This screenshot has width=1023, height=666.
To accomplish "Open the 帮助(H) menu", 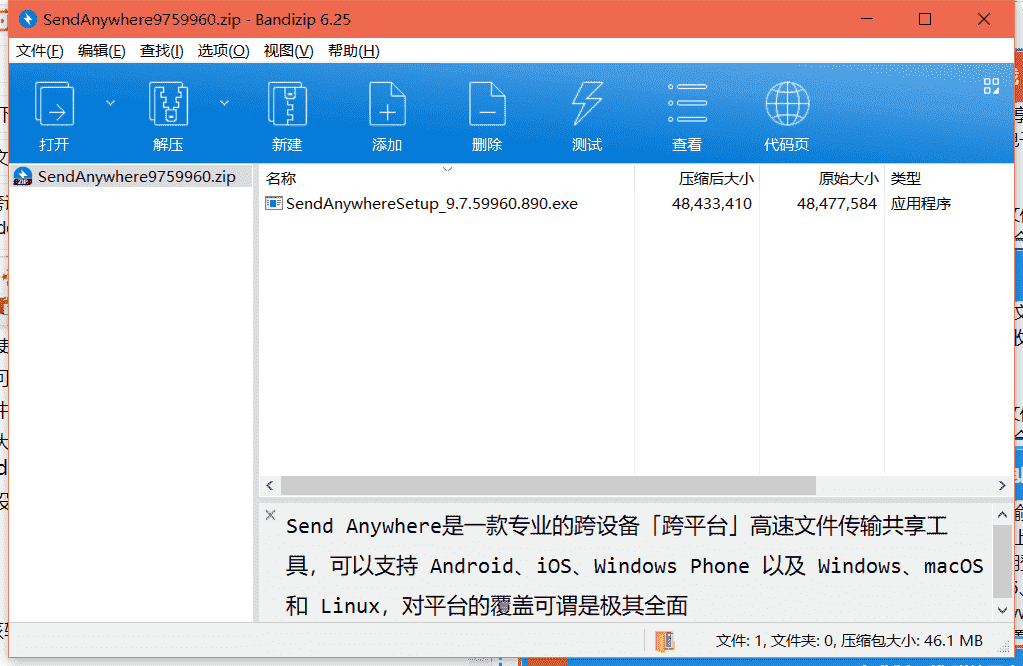I will (x=354, y=51).
